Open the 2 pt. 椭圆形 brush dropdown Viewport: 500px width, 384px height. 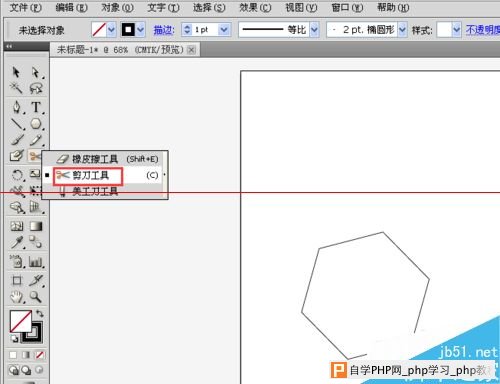coord(402,30)
